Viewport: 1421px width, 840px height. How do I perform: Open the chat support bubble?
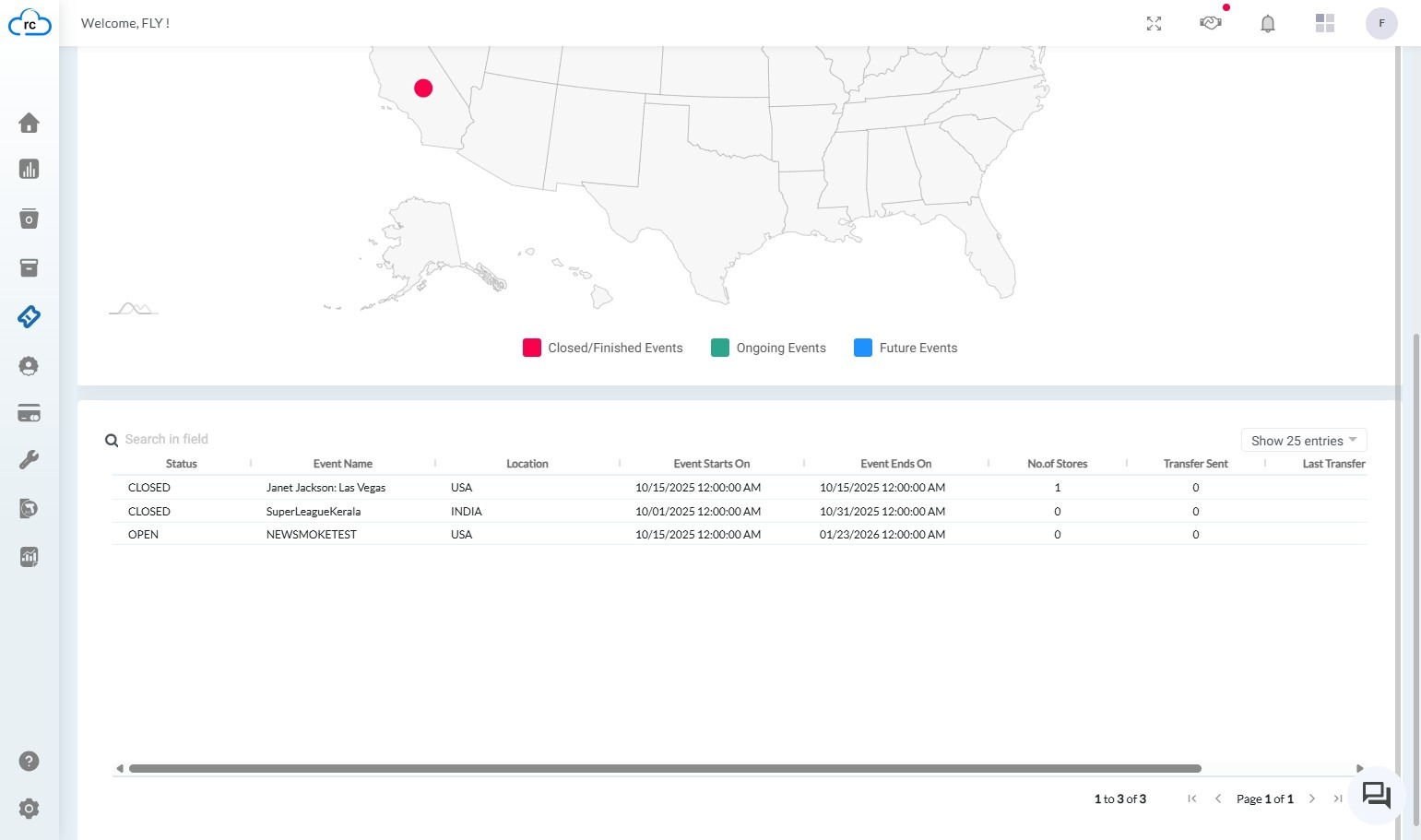click(x=1377, y=795)
